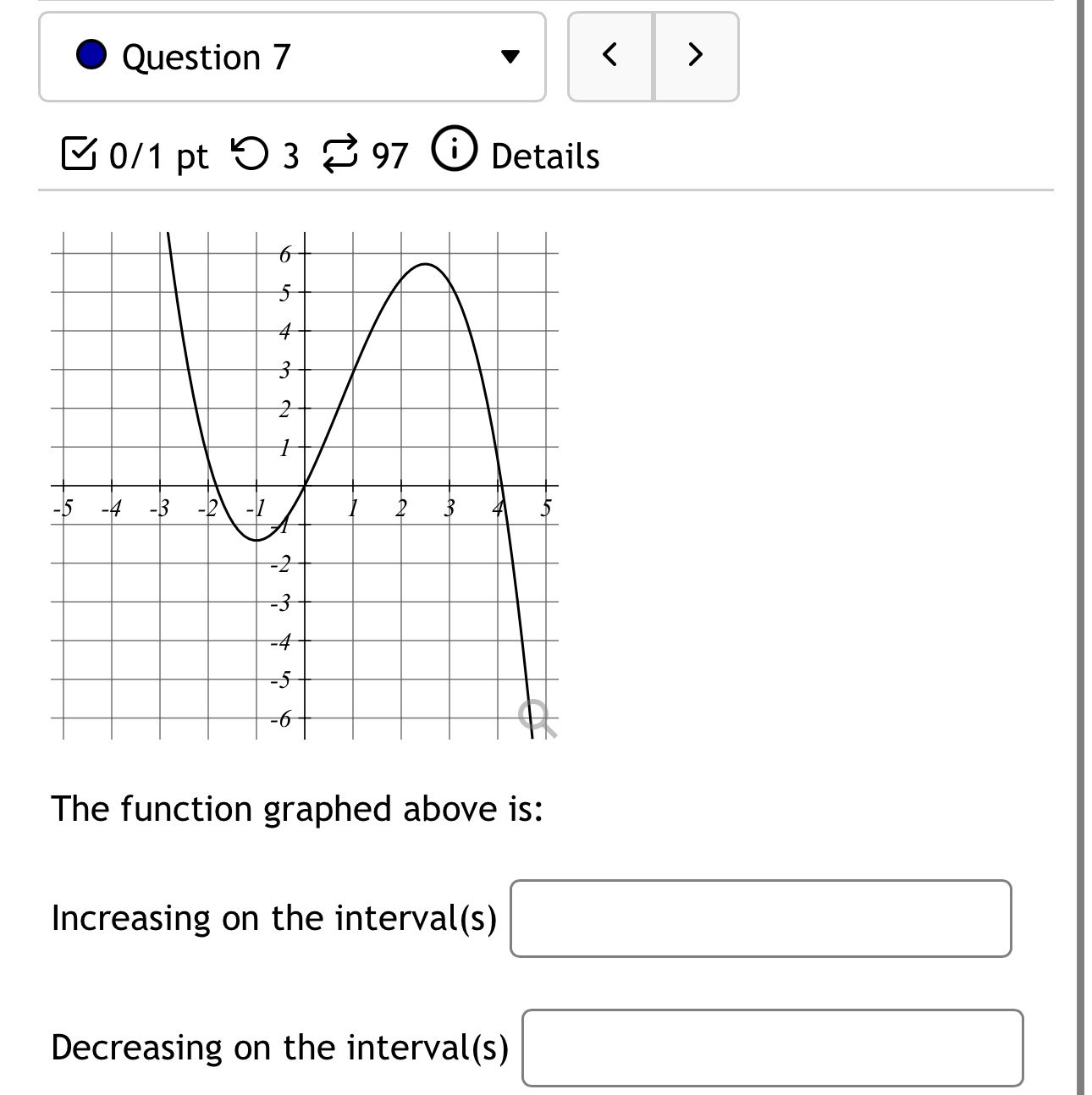
Task: Expand the question list via the down triangle
Action: (x=511, y=57)
